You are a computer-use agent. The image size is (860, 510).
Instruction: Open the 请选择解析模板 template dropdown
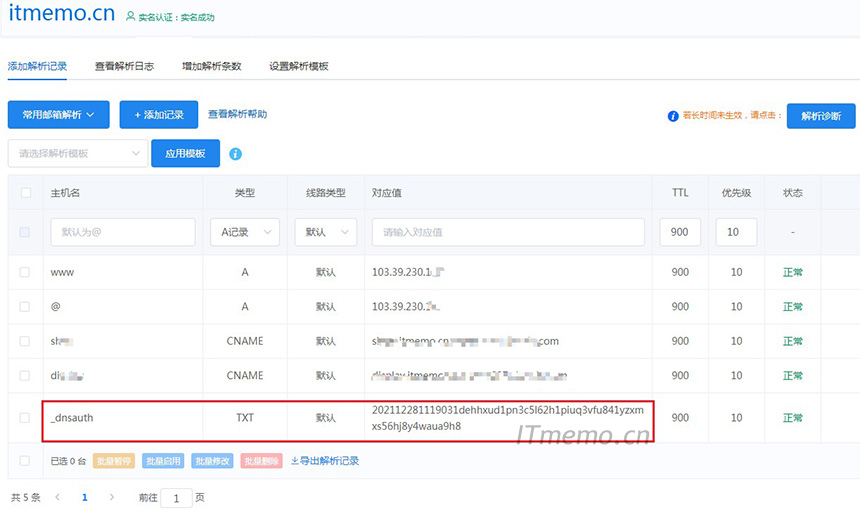coord(78,154)
